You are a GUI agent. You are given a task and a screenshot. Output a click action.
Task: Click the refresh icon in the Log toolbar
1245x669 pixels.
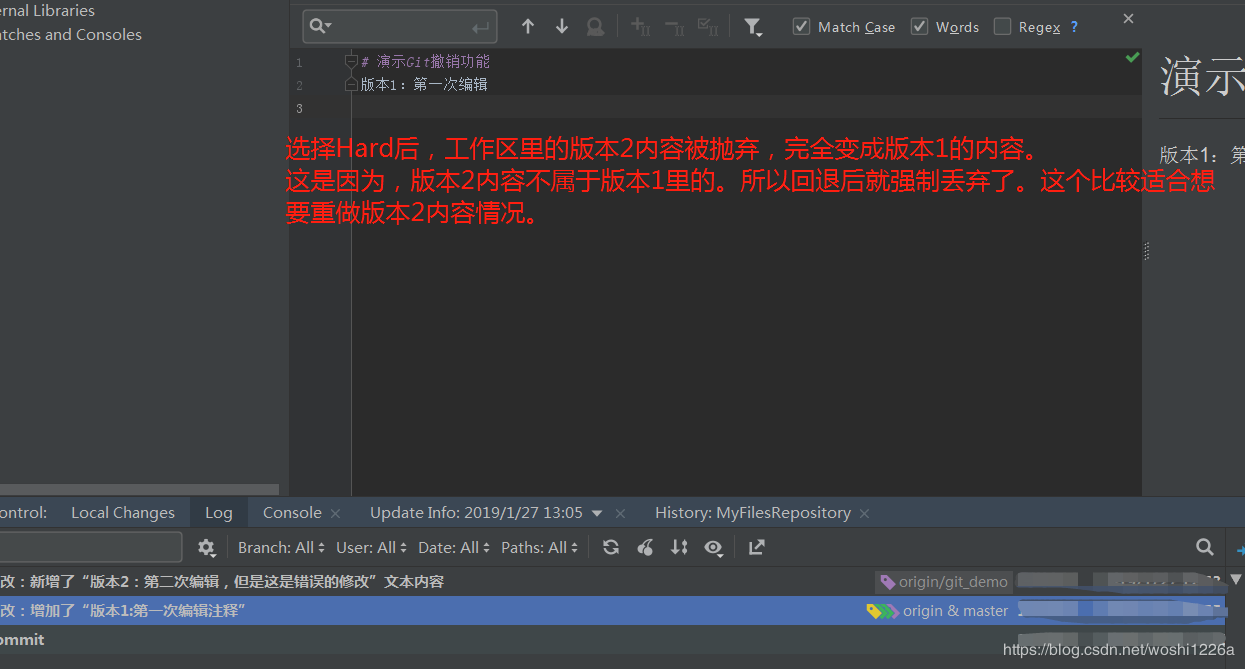(611, 547)
